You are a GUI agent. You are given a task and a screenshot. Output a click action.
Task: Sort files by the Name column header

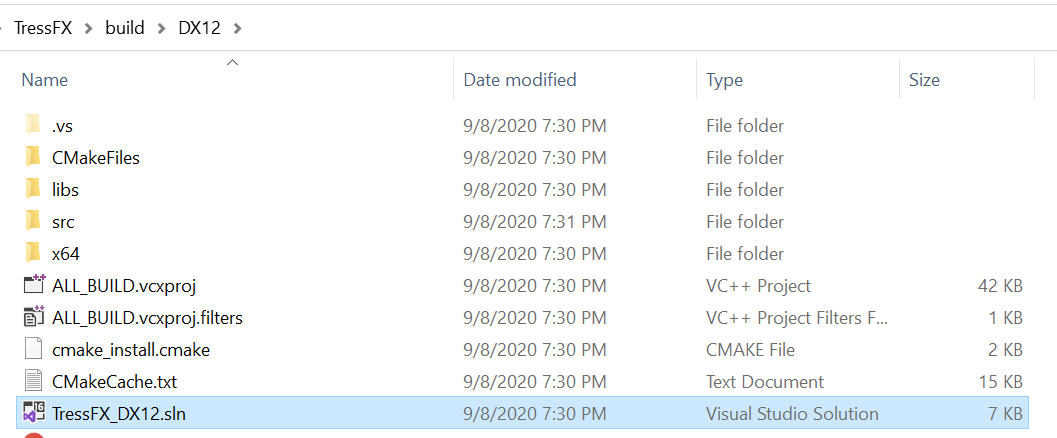pos(45,80)
